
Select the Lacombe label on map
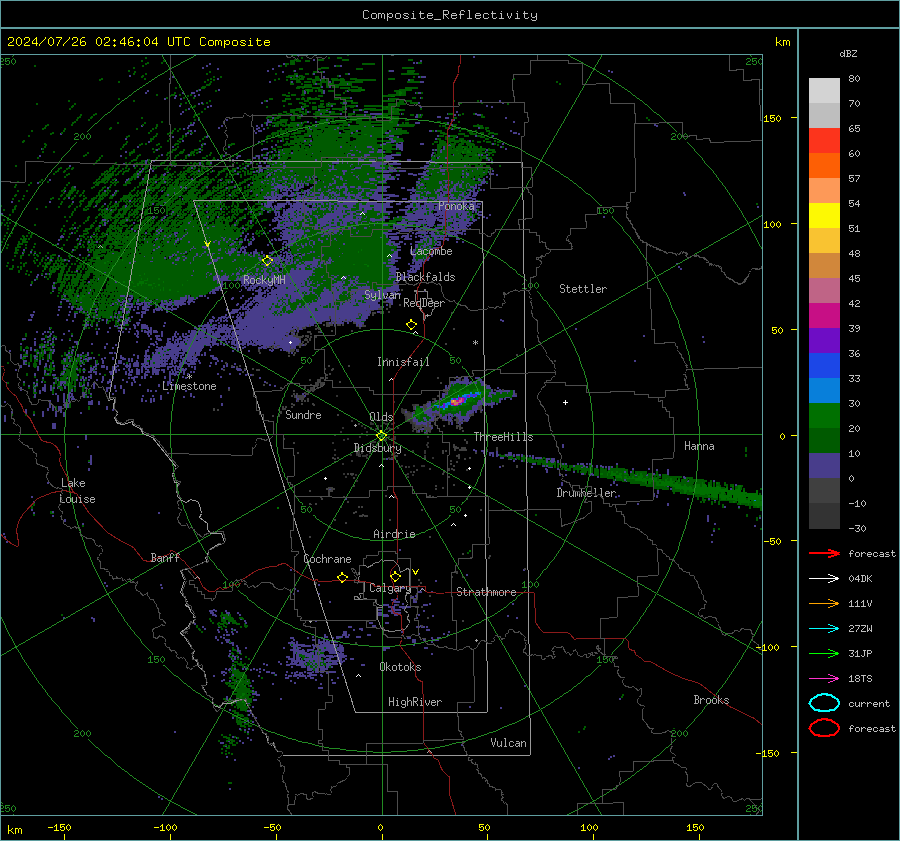tap(431, 251)
